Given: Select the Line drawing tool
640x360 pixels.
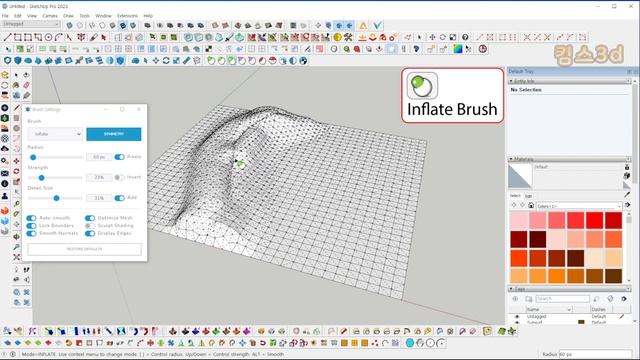Looking at the screenshot, I should click(7, 37).
